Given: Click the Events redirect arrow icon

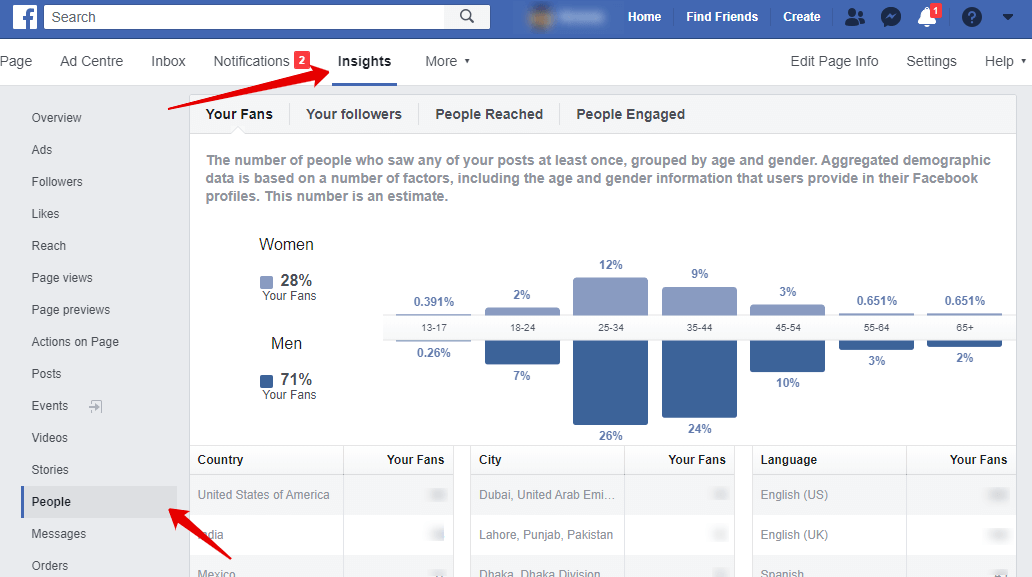Looking at the screenshot, I should click(95, 406).
